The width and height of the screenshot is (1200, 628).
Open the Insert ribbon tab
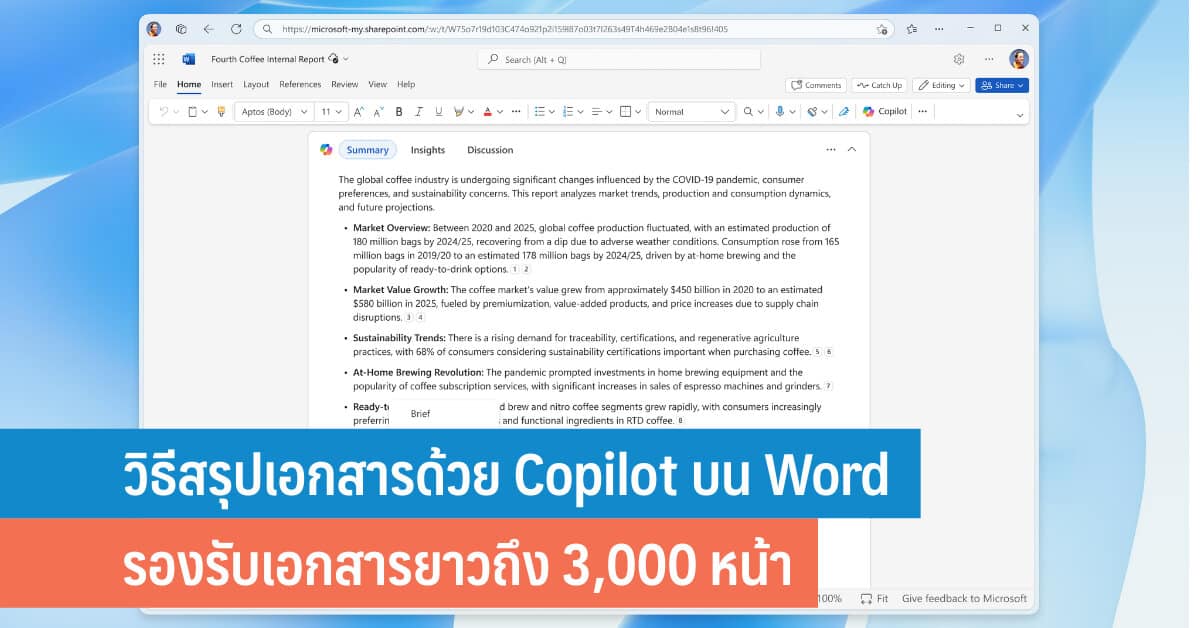point(222,85)
